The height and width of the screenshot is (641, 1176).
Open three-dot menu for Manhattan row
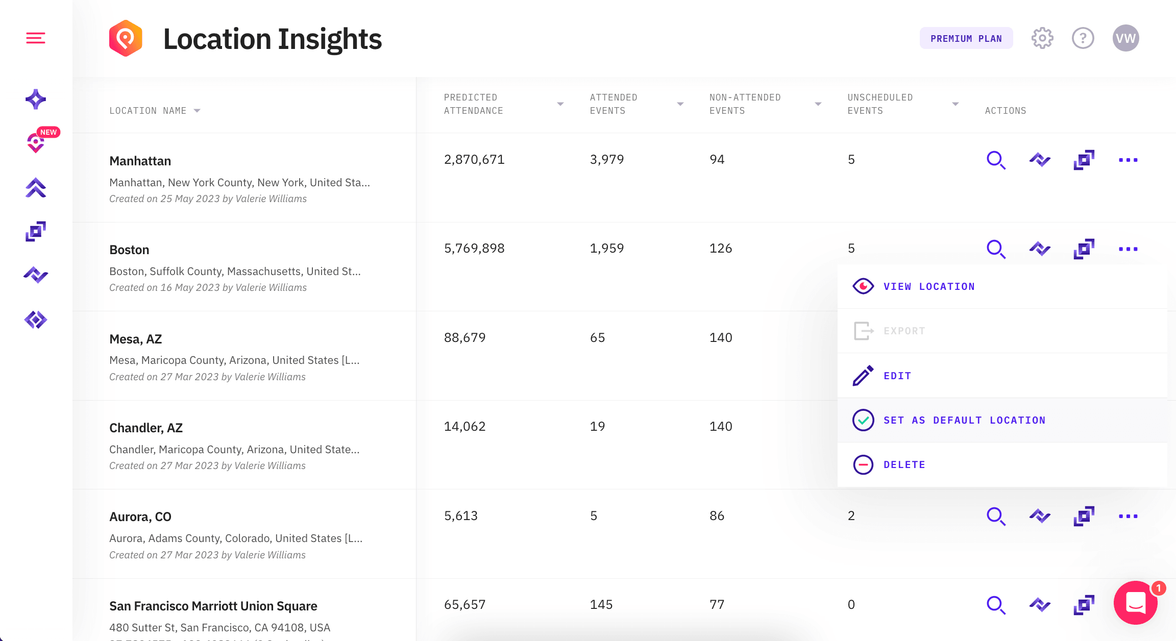1128,160
